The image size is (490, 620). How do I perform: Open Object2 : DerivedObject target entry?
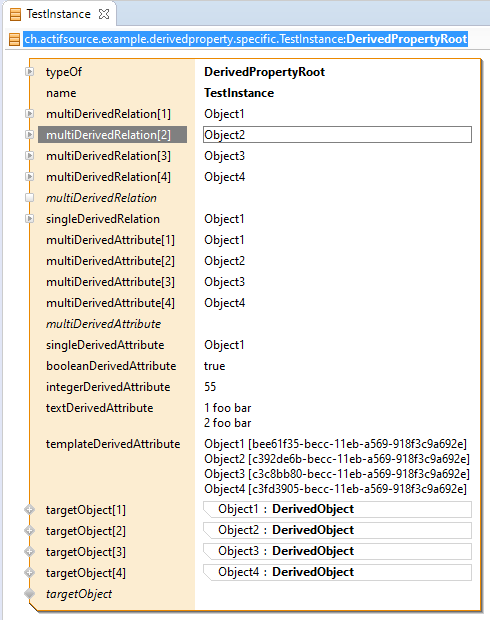click(337, 530)
